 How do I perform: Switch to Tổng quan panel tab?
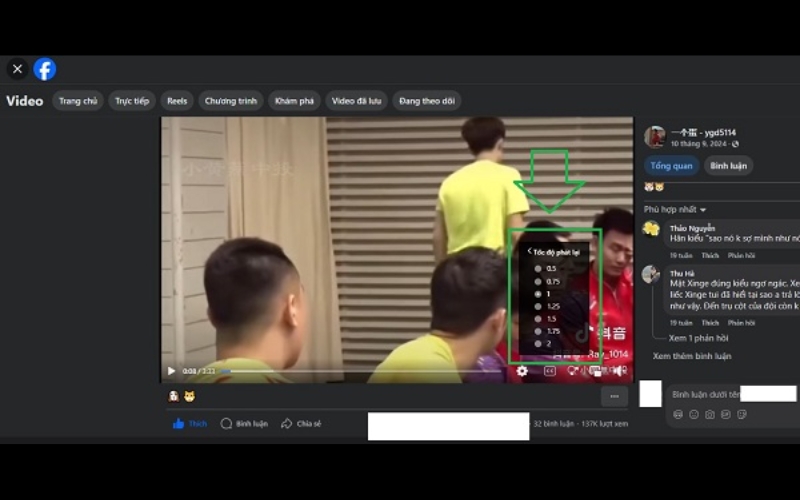pos(671,166)
